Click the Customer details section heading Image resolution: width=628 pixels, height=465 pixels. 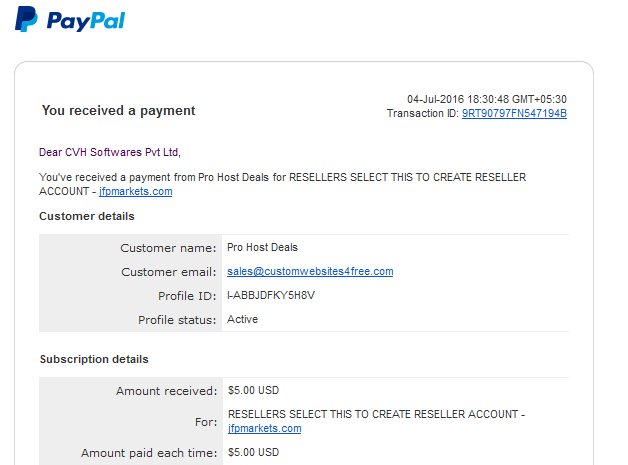point(87,216)
